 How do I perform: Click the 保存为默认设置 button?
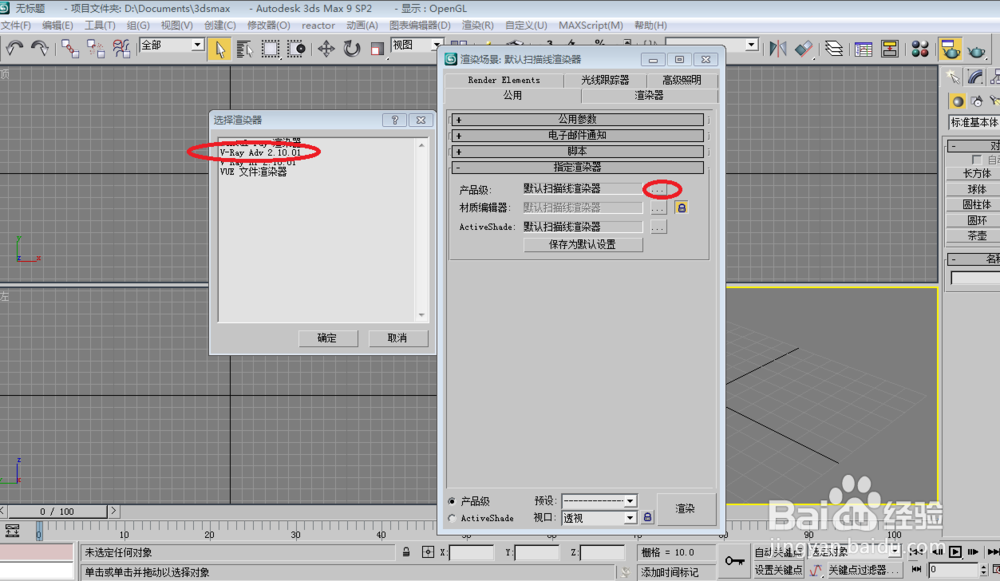pyautogui.click(x=583, y=244)
